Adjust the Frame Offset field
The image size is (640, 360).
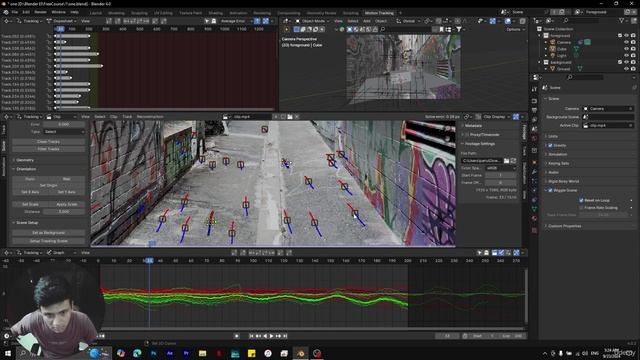(x=500, y=182)
